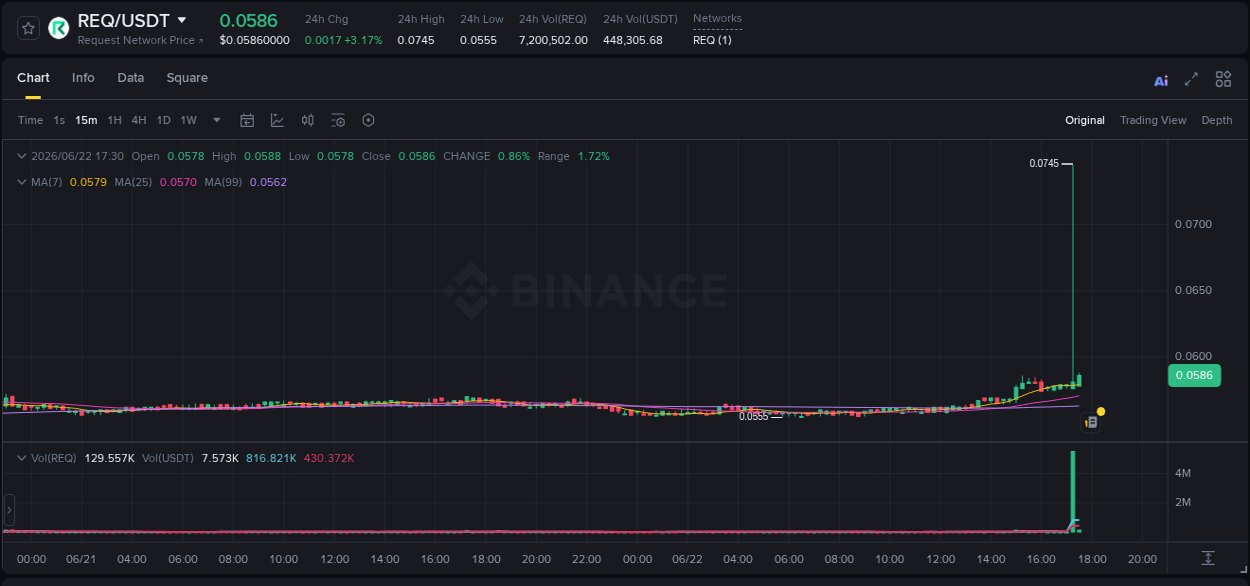Viewport: 1250px width, 586px height.
Task: Select the 1s interval
Action: 59,120
